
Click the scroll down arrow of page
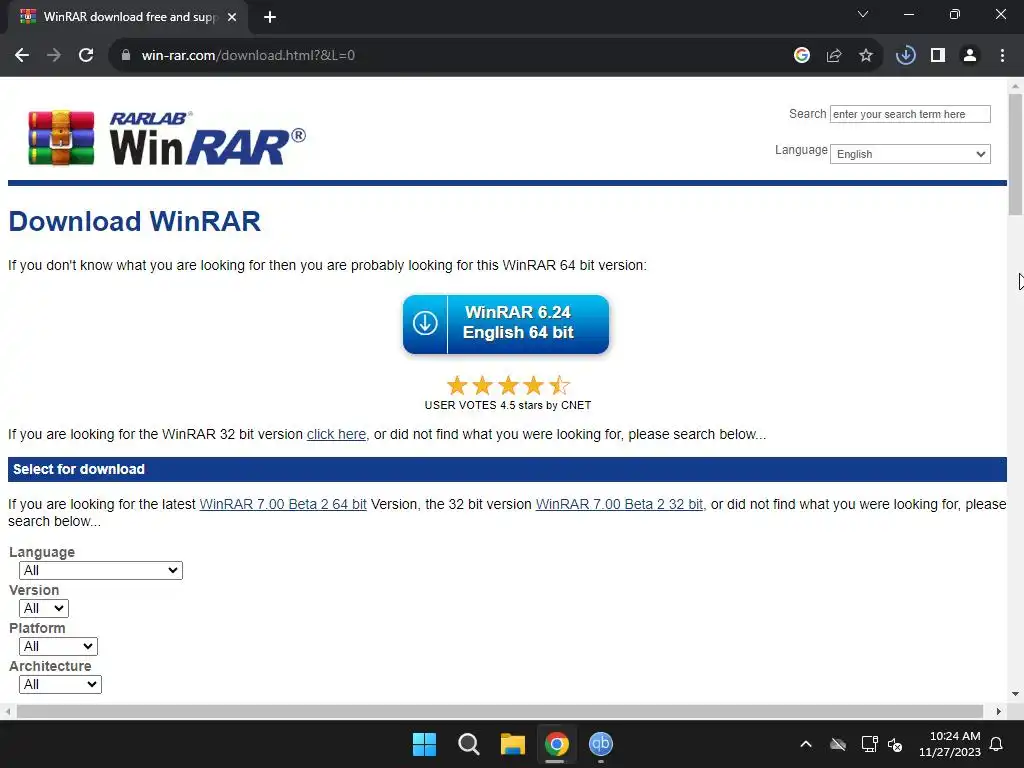coord(1016,694)
